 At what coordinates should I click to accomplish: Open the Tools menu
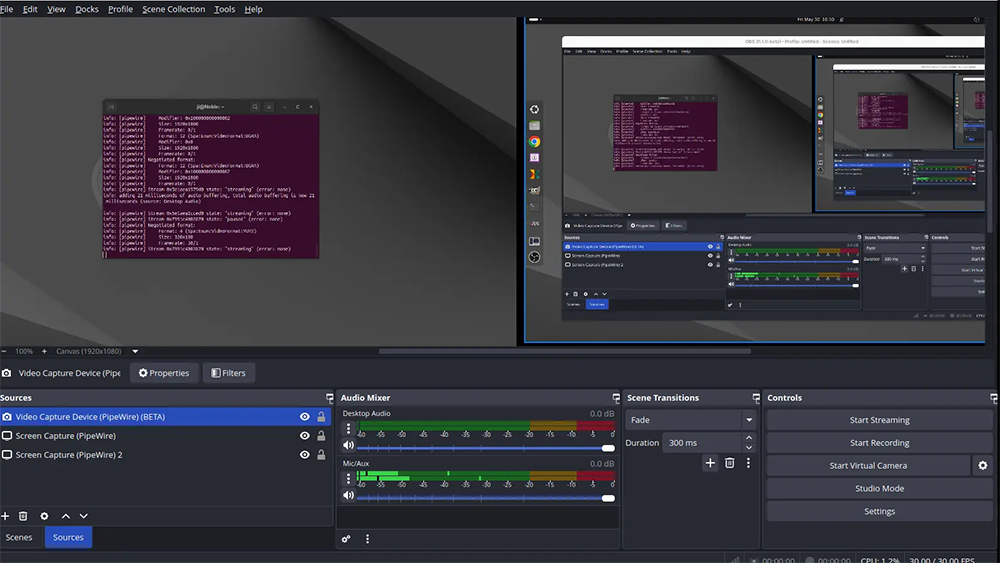click(x=224, y=9)
